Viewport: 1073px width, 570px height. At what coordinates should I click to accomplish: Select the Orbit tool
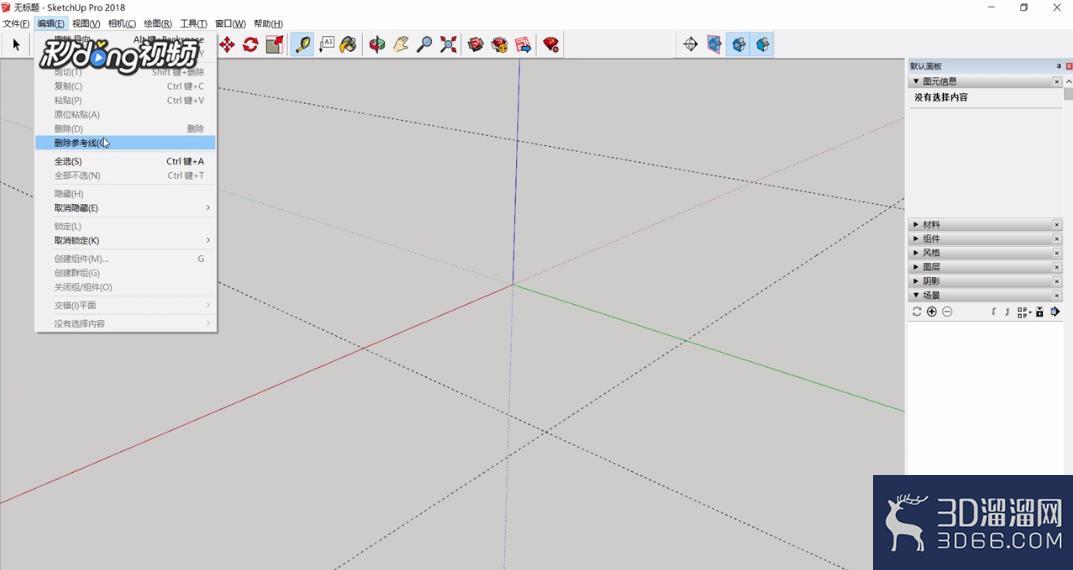tap(377, 45)
